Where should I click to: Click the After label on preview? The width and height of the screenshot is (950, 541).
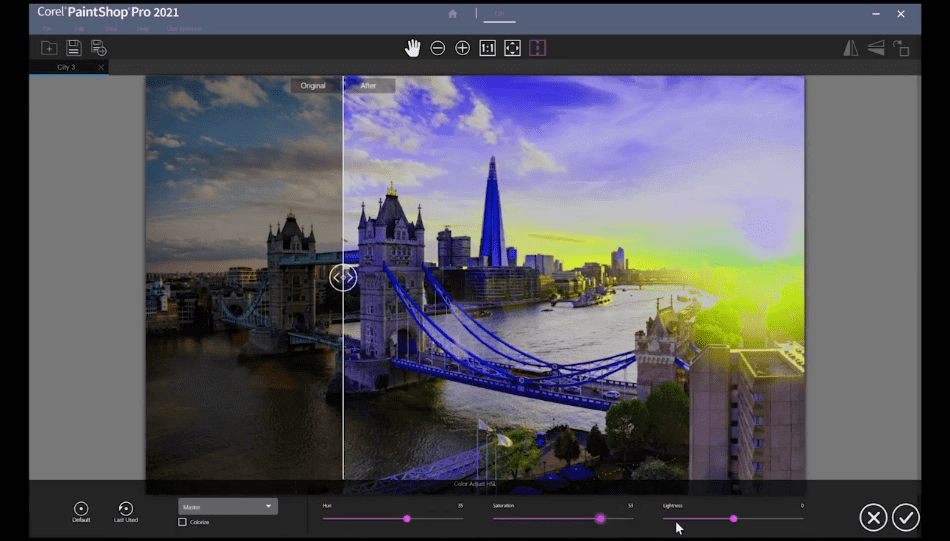coord(368,85)
